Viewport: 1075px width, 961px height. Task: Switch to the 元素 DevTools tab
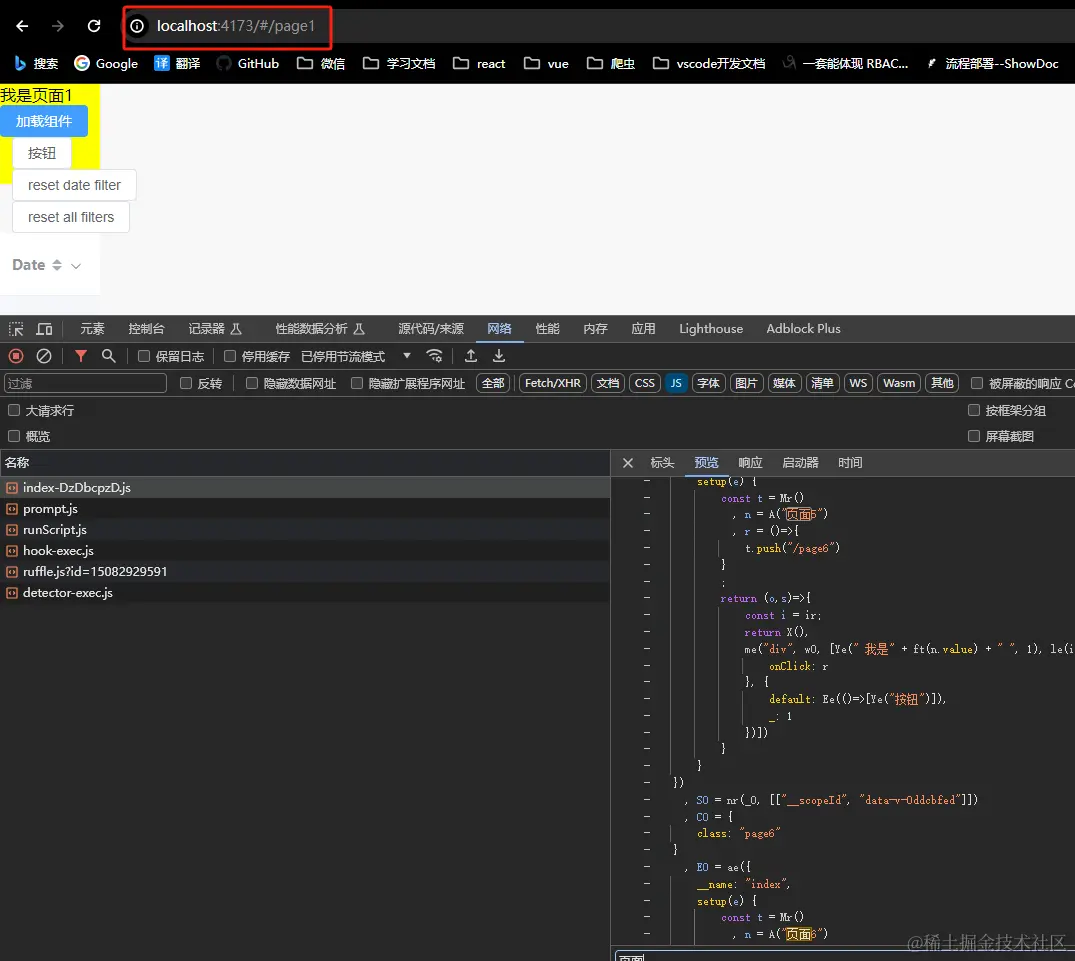(92, 329)
